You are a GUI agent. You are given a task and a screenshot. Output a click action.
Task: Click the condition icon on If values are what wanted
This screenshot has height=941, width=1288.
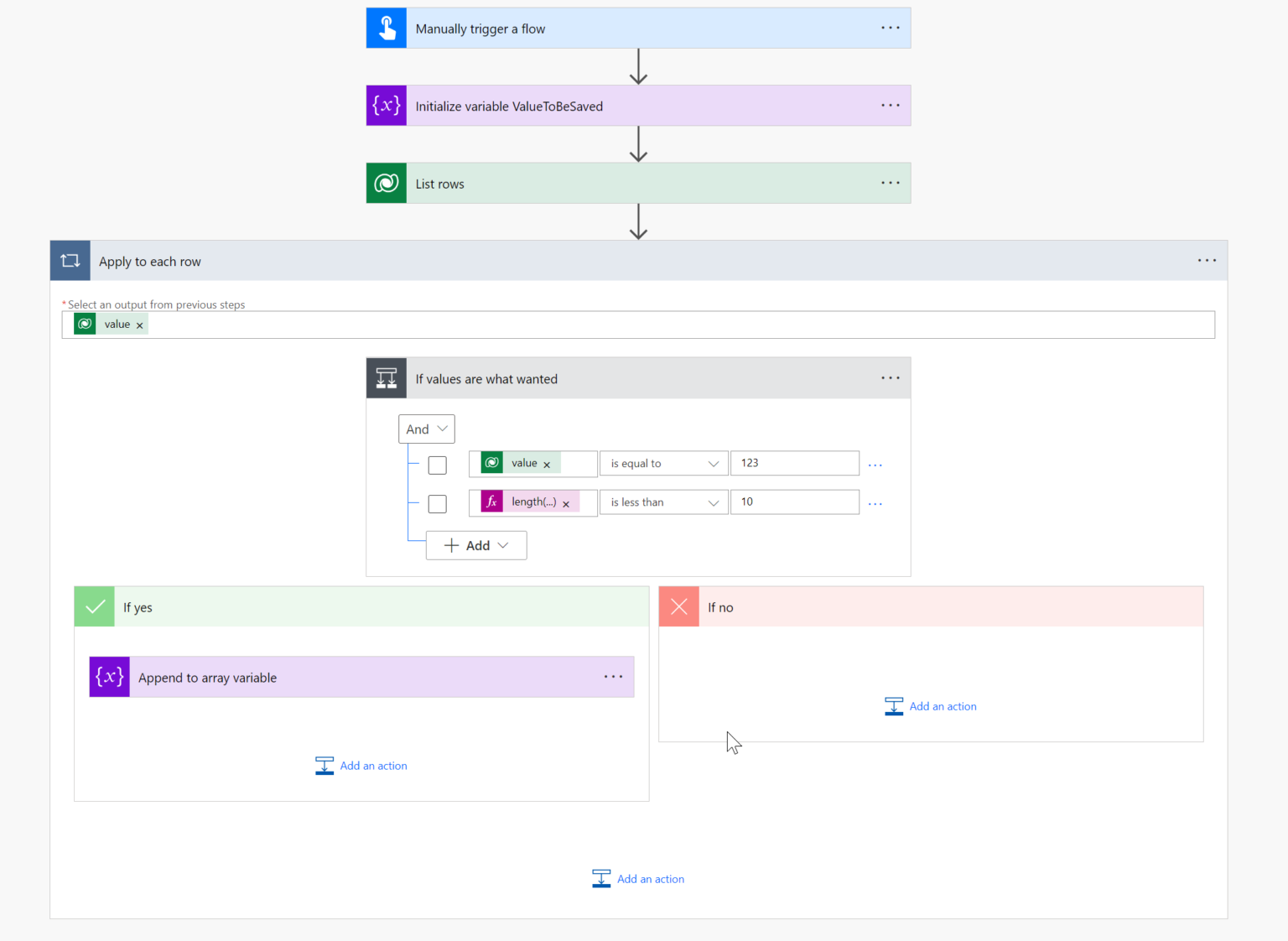(x=386, y=377)
